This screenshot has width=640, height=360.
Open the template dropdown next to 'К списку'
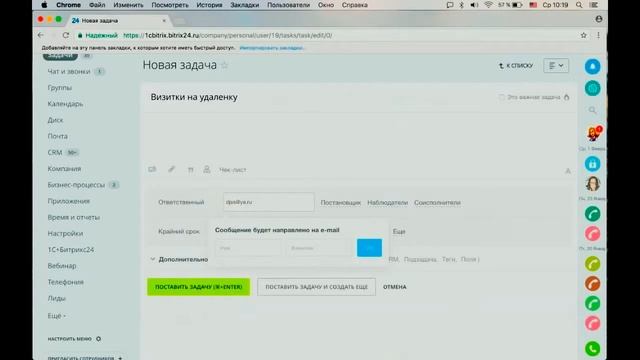coord(556,66)
